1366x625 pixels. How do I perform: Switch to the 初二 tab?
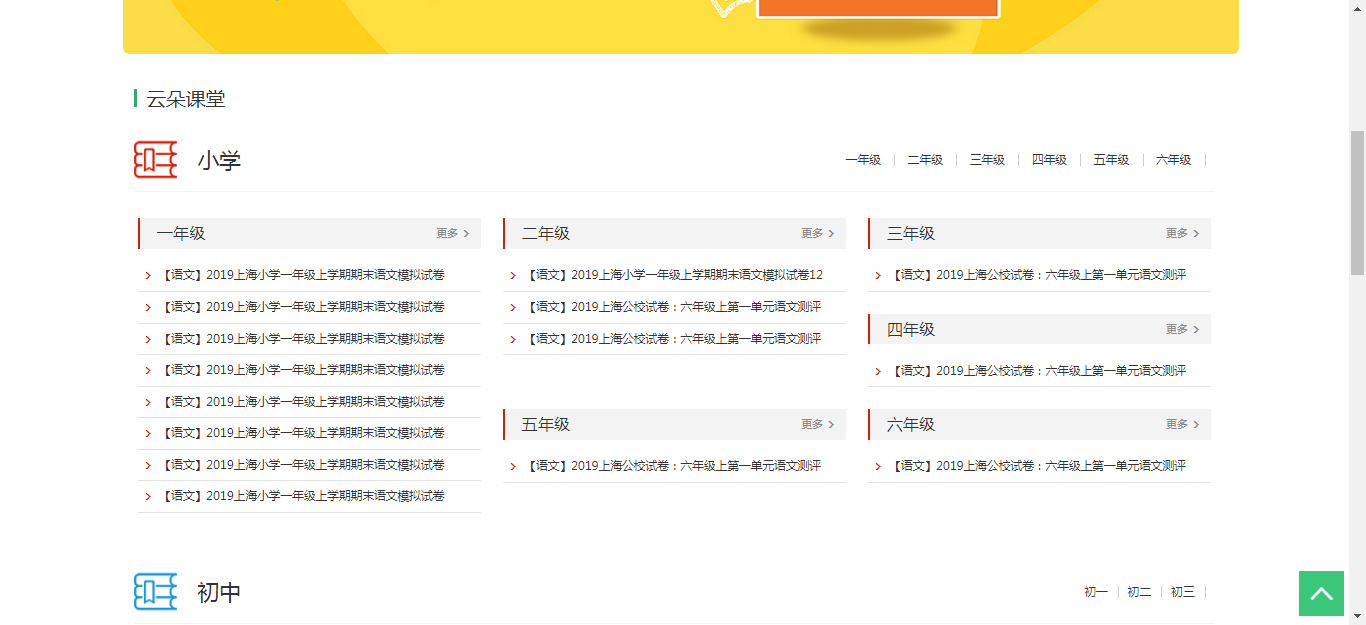[x=1139, y=592]
